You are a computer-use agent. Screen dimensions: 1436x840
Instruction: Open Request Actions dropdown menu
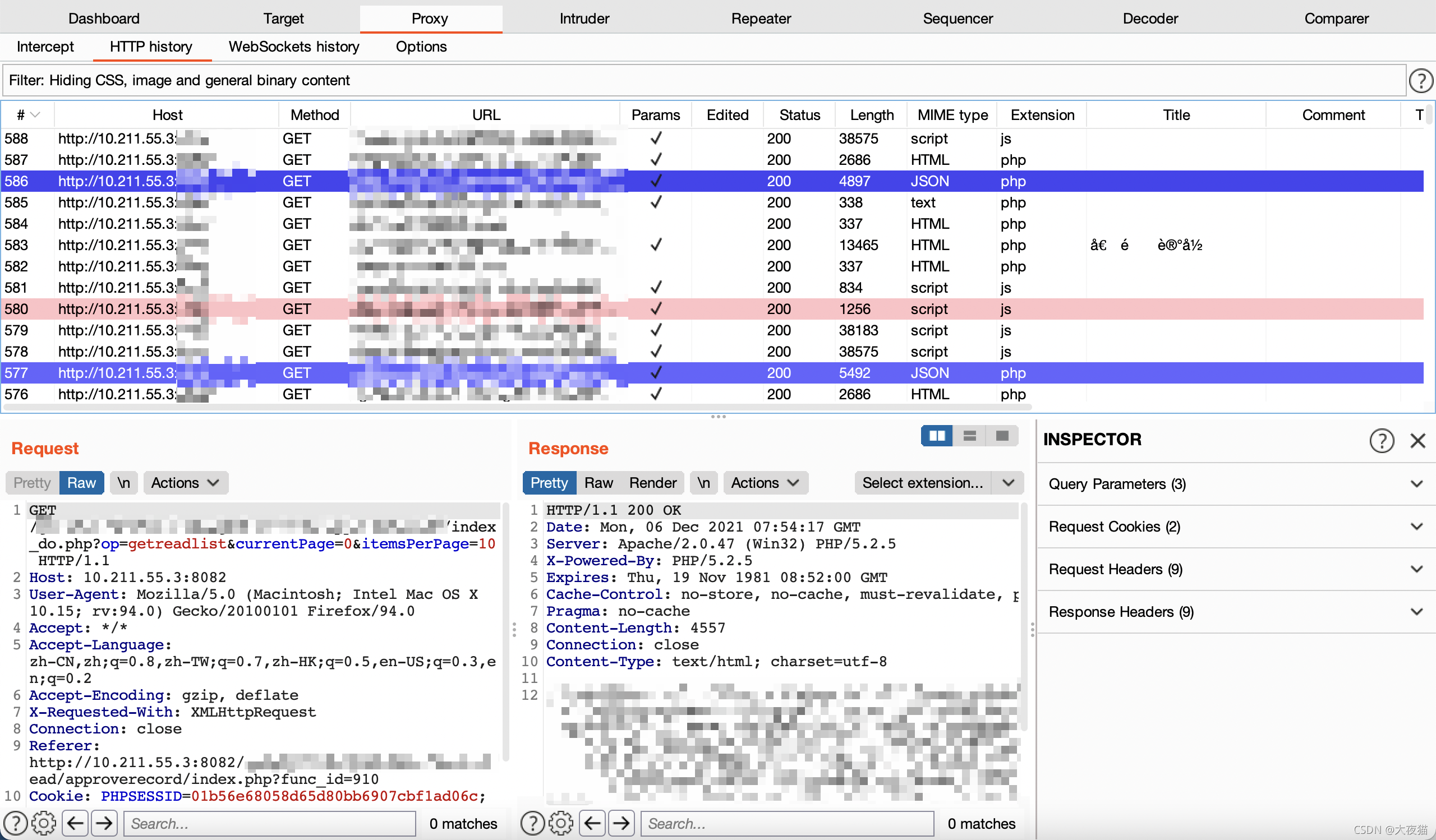pos(185,483)
